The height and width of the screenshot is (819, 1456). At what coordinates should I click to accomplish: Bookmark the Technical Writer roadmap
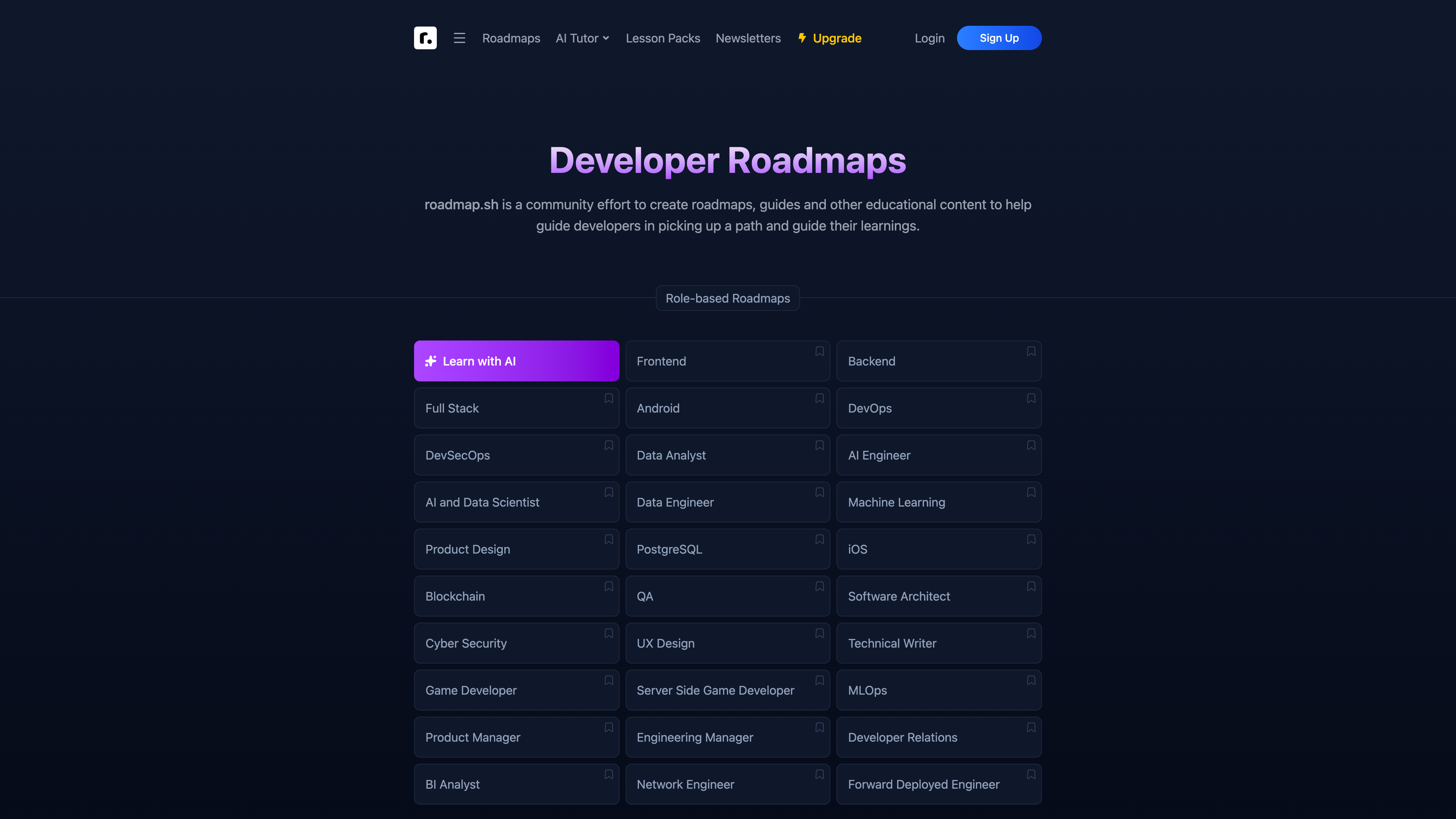[x=1031, y=633]
